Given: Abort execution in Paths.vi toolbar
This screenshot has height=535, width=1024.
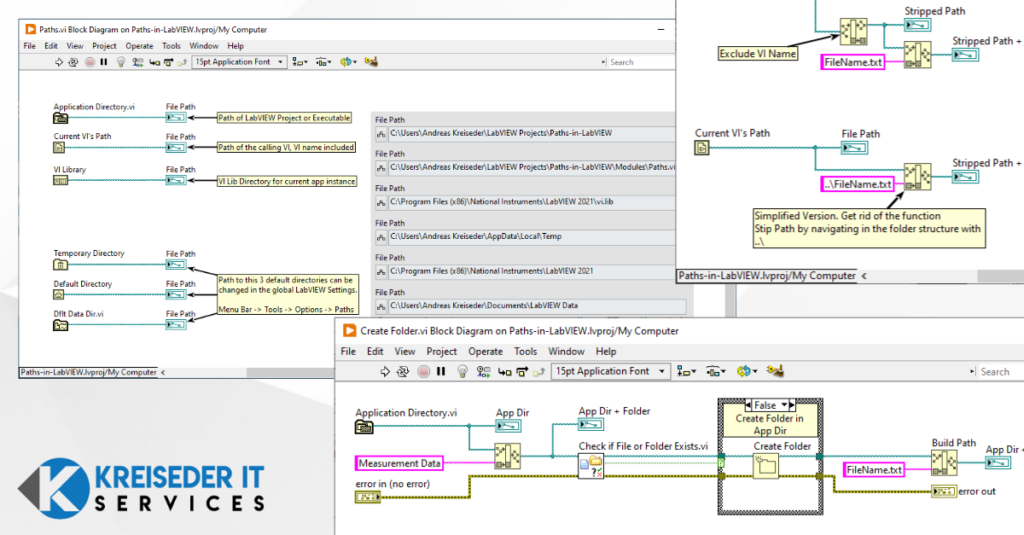Looking at the screenshot, I should pyautogui.click(x=89, y=62).
